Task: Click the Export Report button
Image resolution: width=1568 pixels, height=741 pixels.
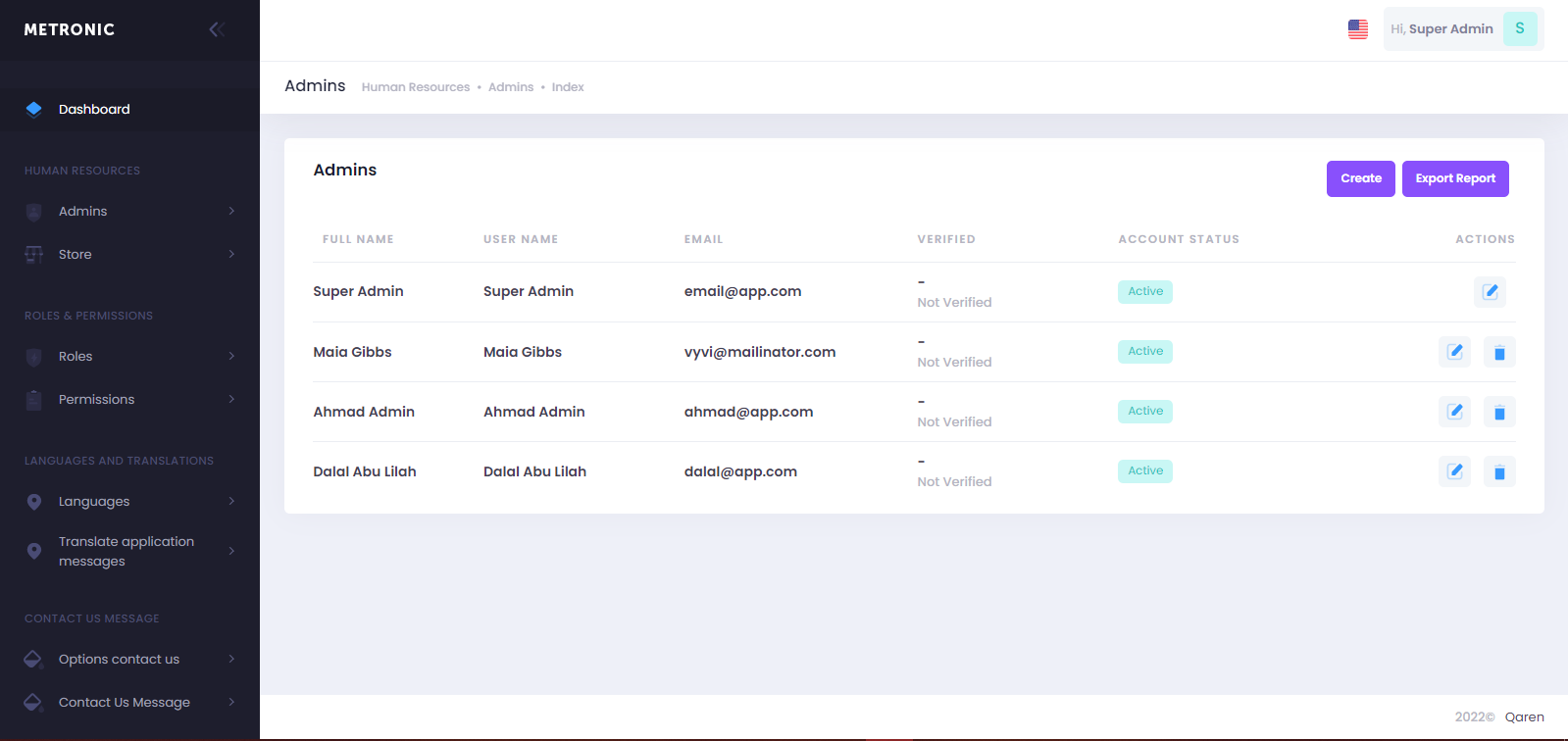Action: point(1454,178)
